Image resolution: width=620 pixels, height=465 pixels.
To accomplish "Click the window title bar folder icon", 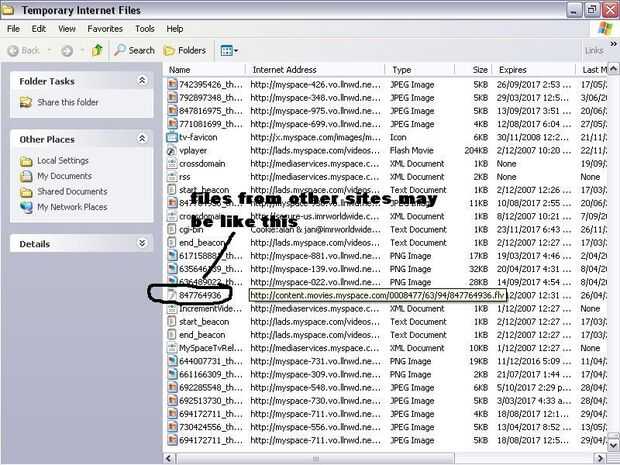I will pyautogui.click(x=8, y=9).
